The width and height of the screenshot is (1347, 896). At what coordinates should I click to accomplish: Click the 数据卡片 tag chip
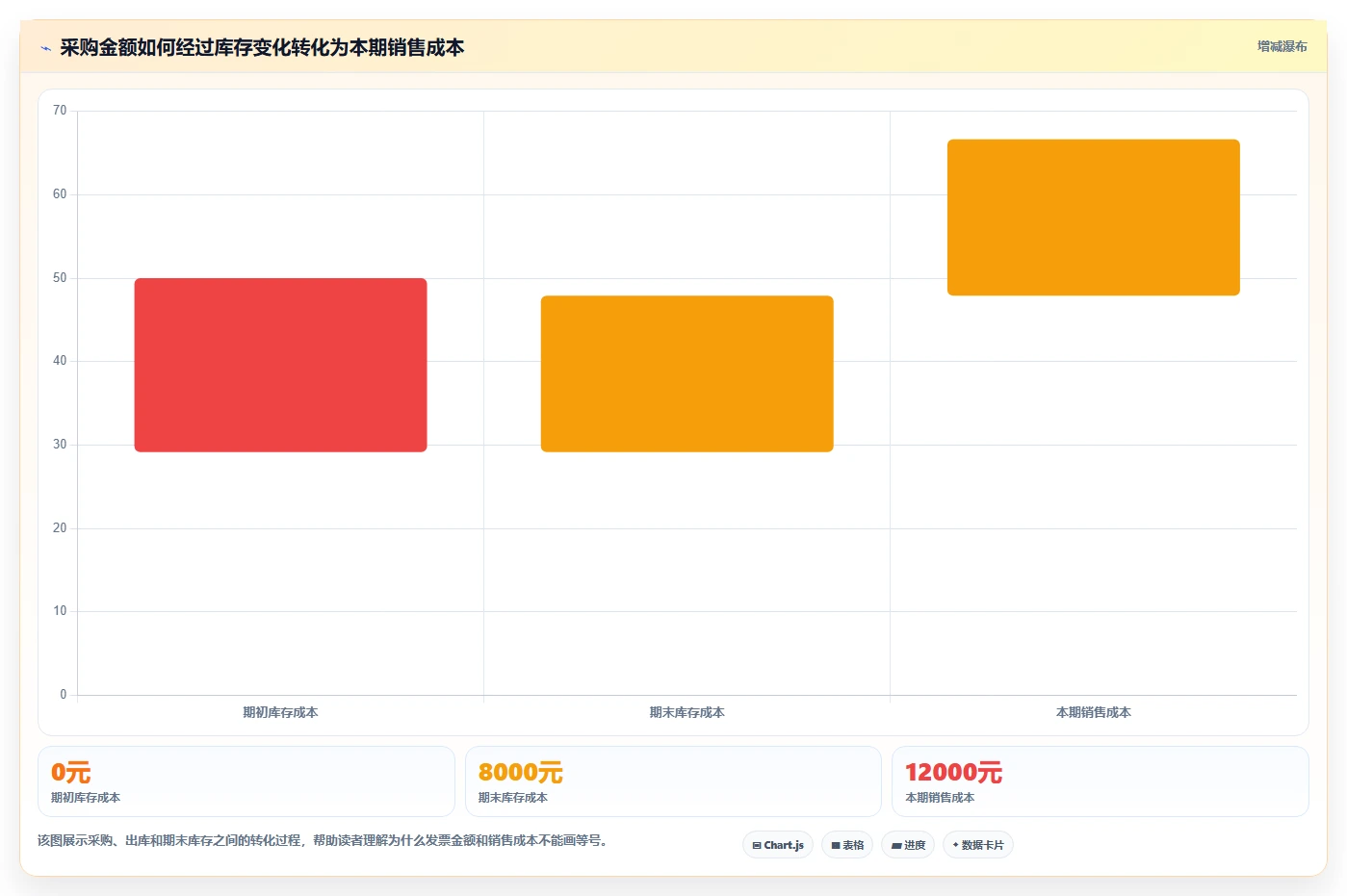[x=978, y=845]
